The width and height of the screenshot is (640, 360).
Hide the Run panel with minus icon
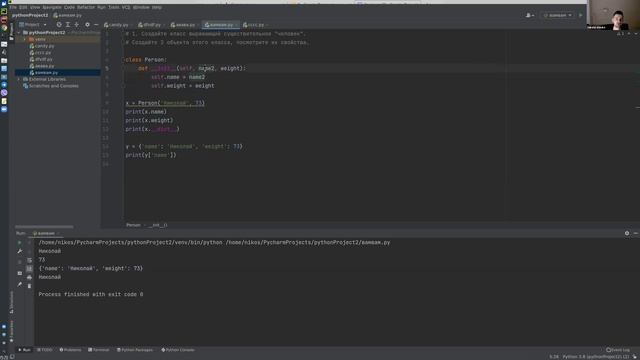636,233
